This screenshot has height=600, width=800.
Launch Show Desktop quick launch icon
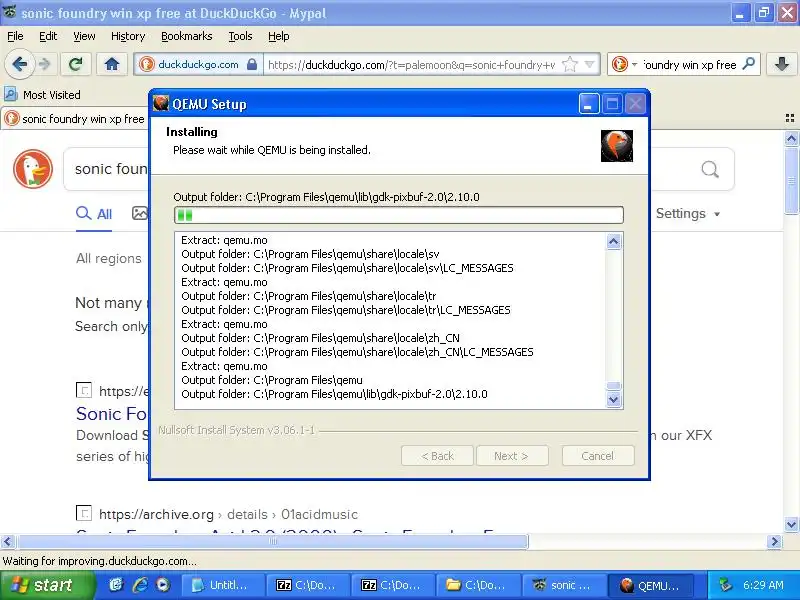116,585
